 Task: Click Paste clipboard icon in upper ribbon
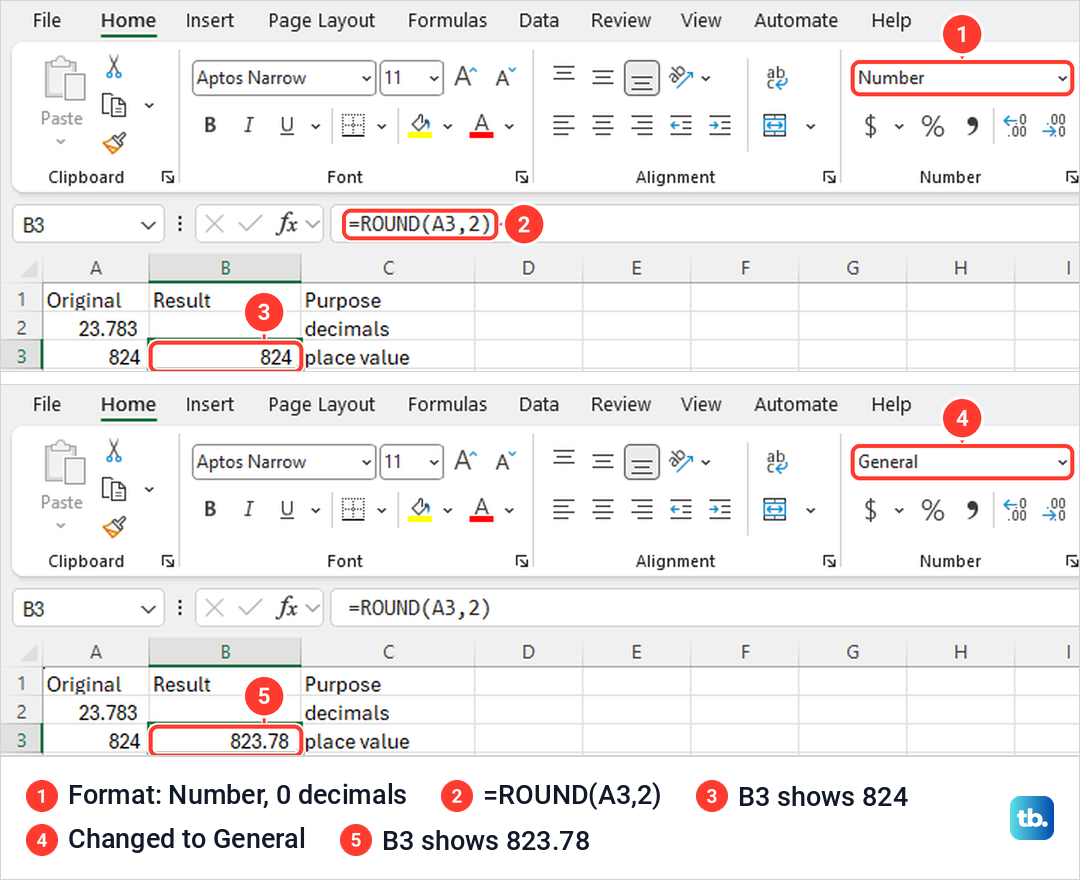point(64,78)
